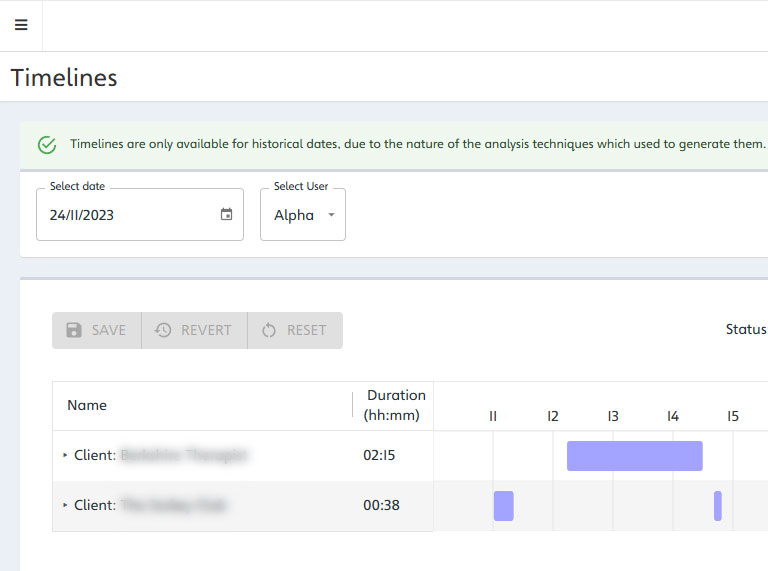Image resolution: width=768 pixels, height=571 pixels.
Task: Click the Duration (hh:mm) column header
Action: pos(395,405)
